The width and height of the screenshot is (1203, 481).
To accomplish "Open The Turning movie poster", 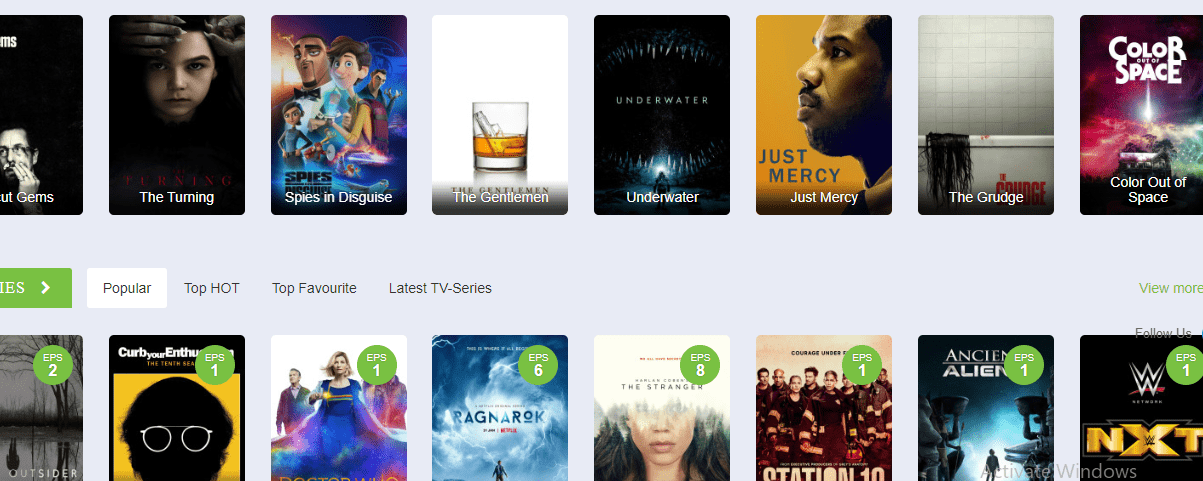I will (177, 115).
